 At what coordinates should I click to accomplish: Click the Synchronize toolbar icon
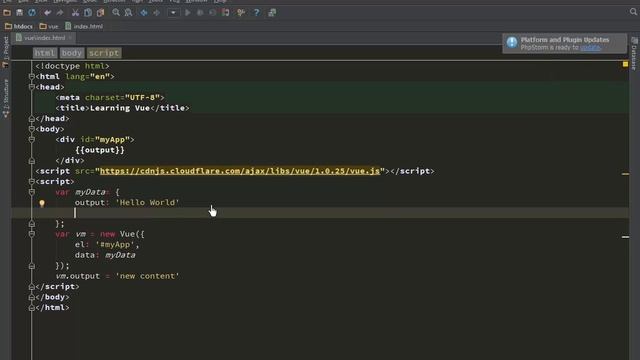click(x=32, y=13)
